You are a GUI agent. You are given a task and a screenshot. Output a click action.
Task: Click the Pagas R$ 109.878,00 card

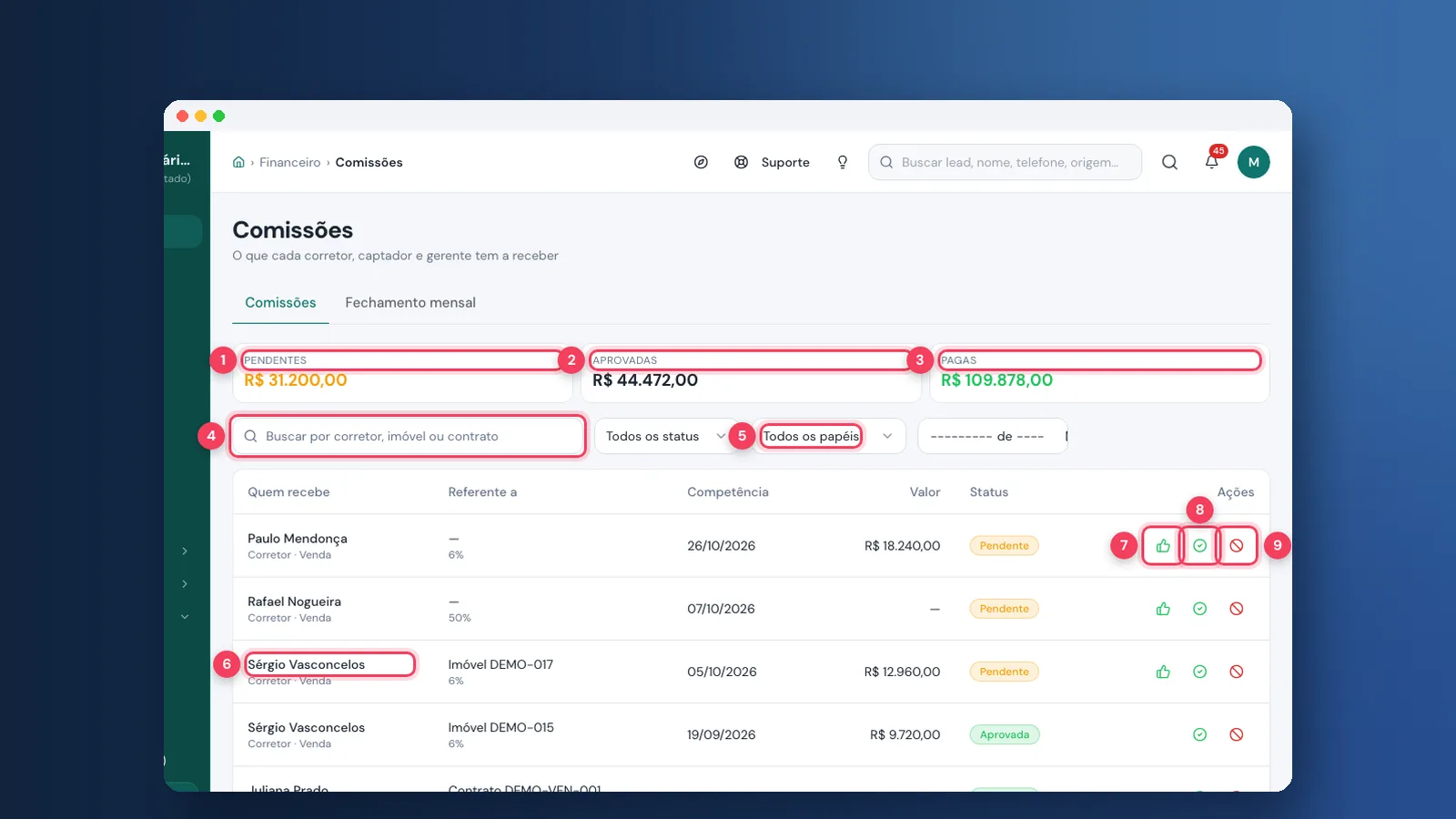[x=1099, y=372]
